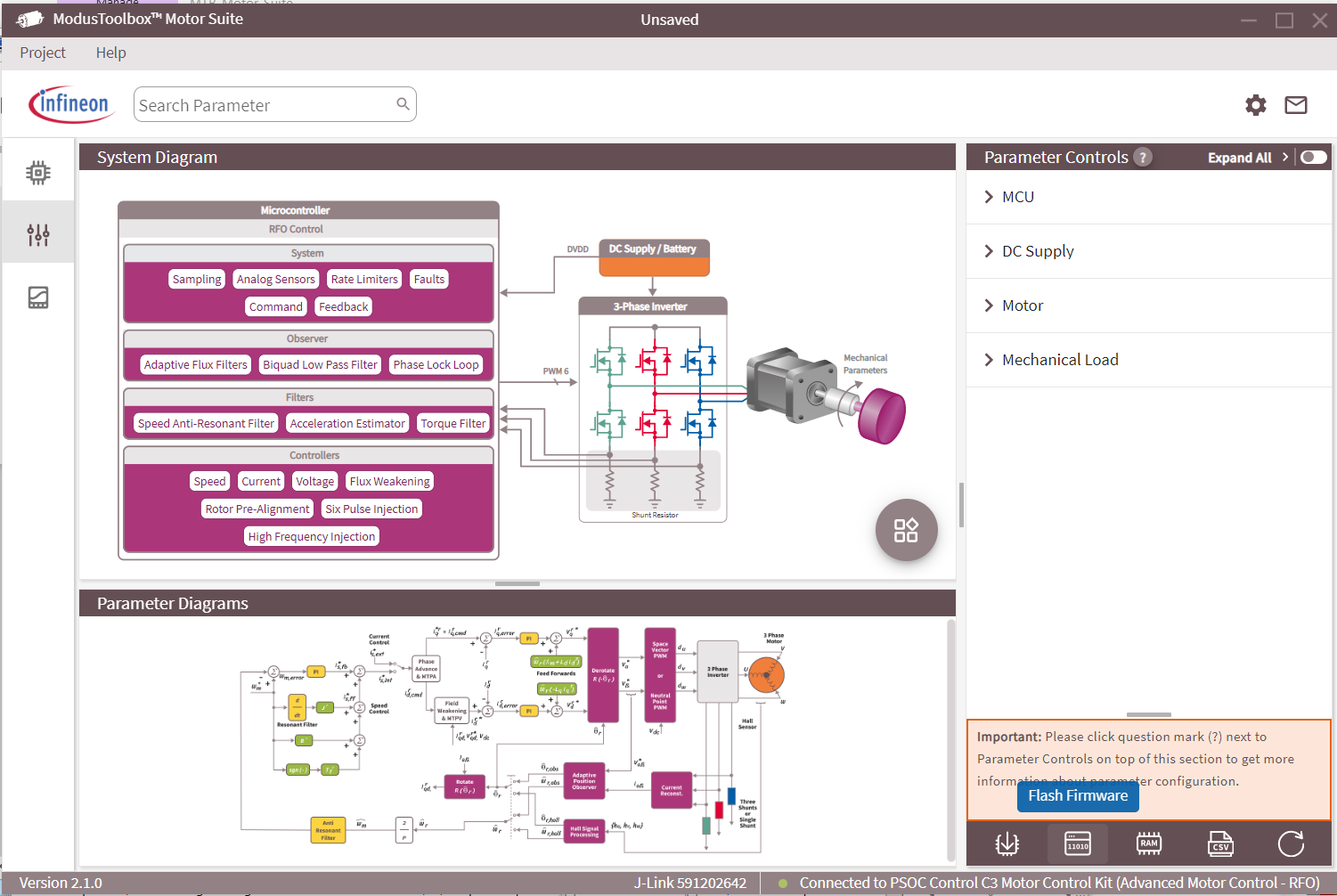1337x896 pixels.
Task: Open the Biquad Low Pass Filter block
Action: [320, 364]
